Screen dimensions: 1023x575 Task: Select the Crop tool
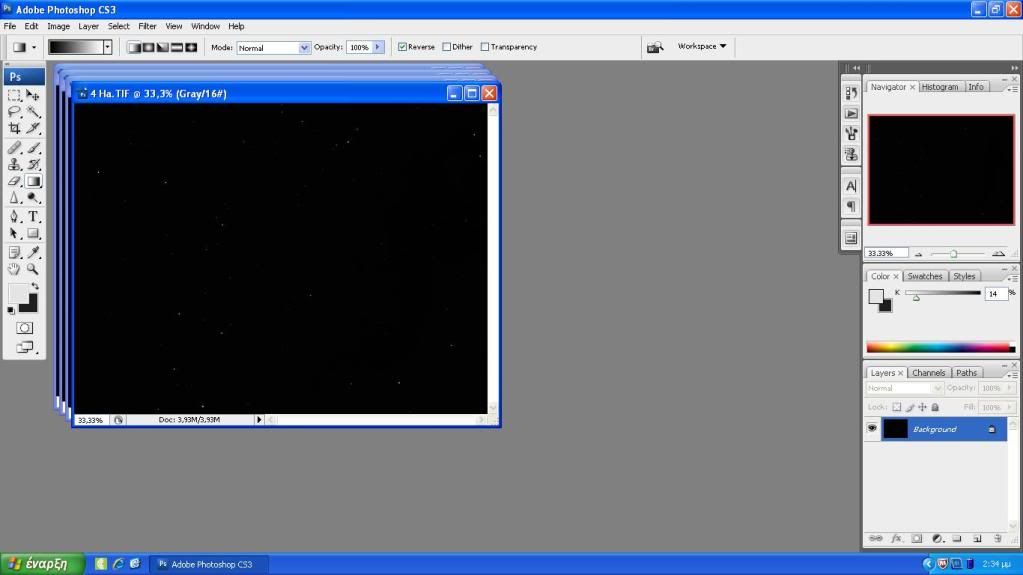click(15, 129)
